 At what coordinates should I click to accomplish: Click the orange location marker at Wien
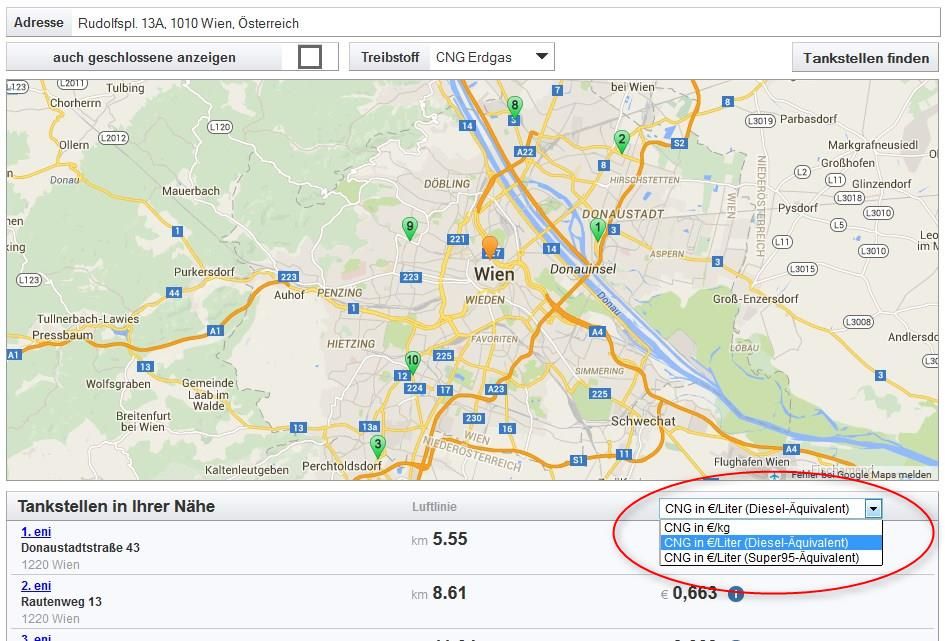pyautogui.click(x=490, y=248)
